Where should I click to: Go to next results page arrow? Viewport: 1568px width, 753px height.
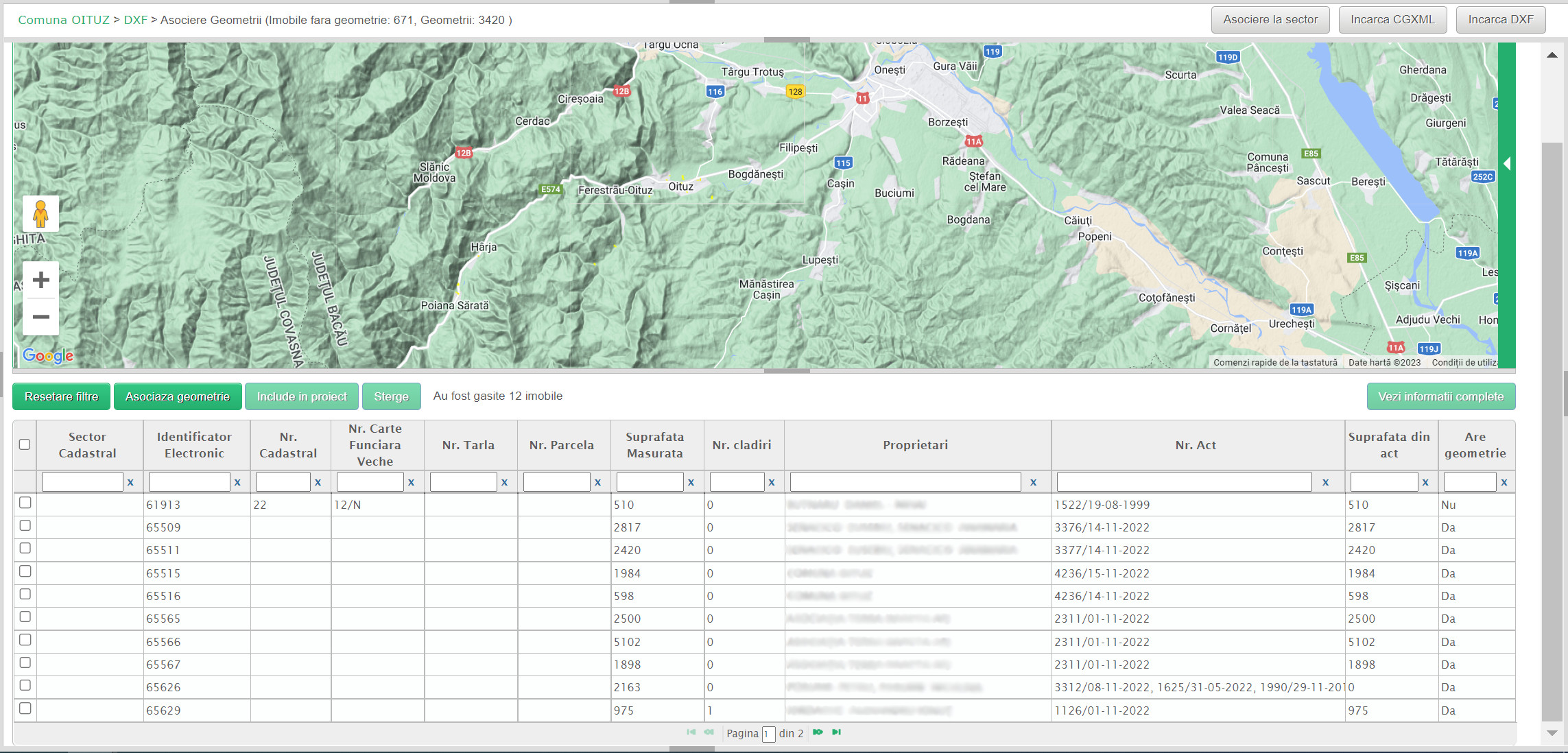[x=818, y=732]
